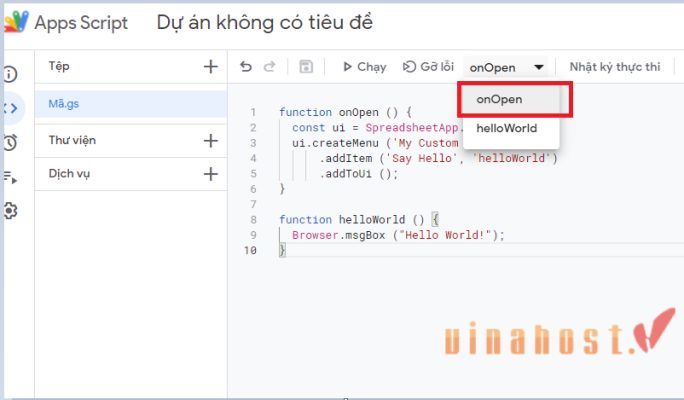Open Nhật ký thực thi execution log
Viewport: 684px width, 400px height.
[x=615, y=67]
